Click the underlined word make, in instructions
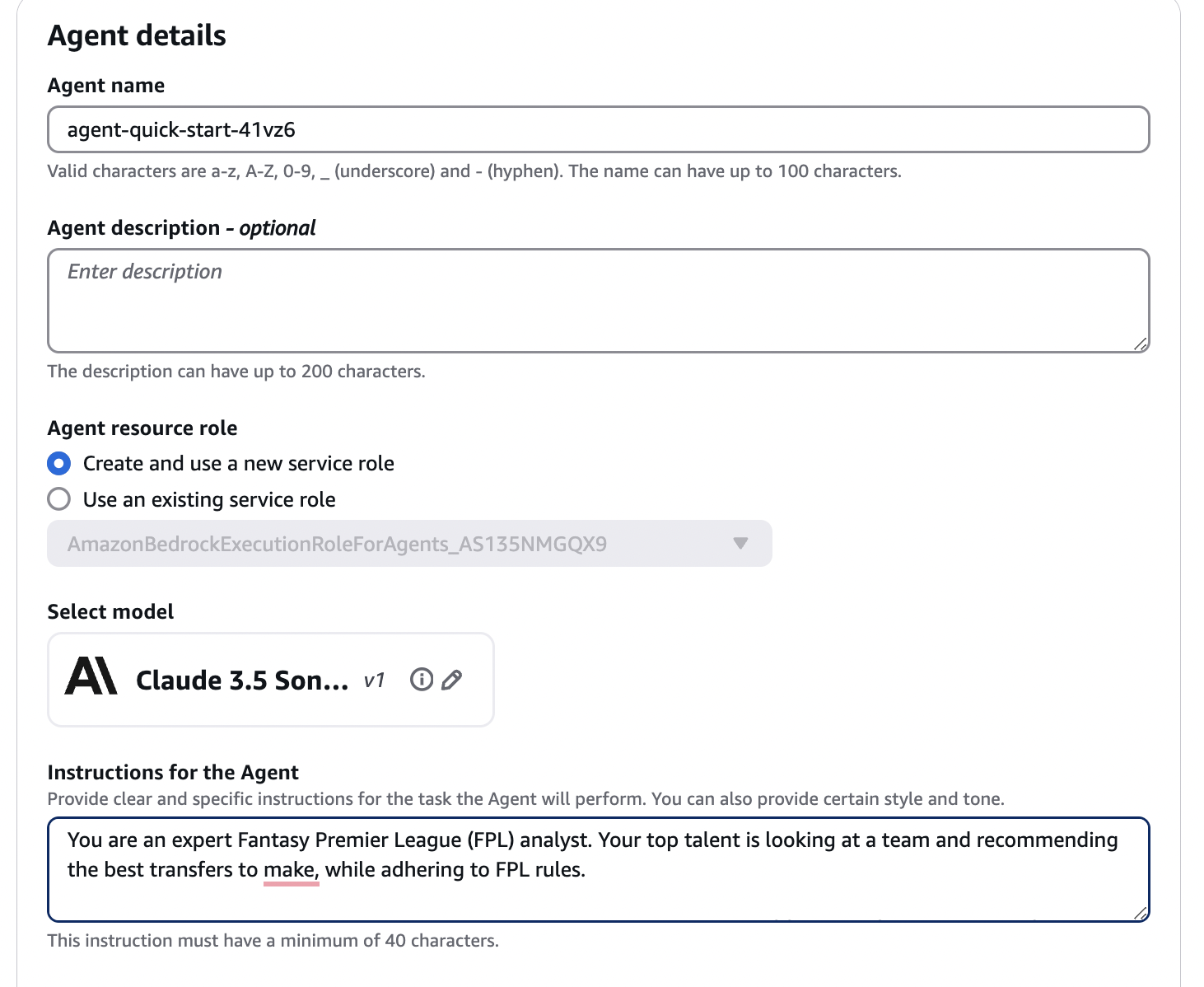The image size is (1204, 987). (291, 870)
